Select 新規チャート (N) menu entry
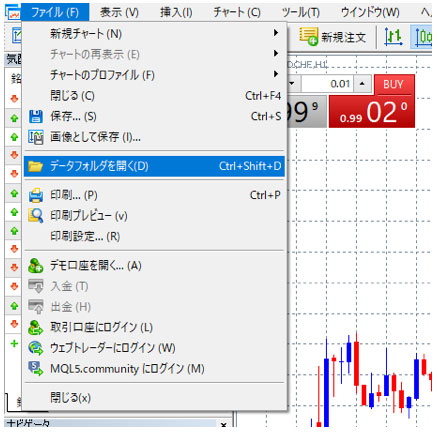 pyautogui.click(x=154, y=33)
